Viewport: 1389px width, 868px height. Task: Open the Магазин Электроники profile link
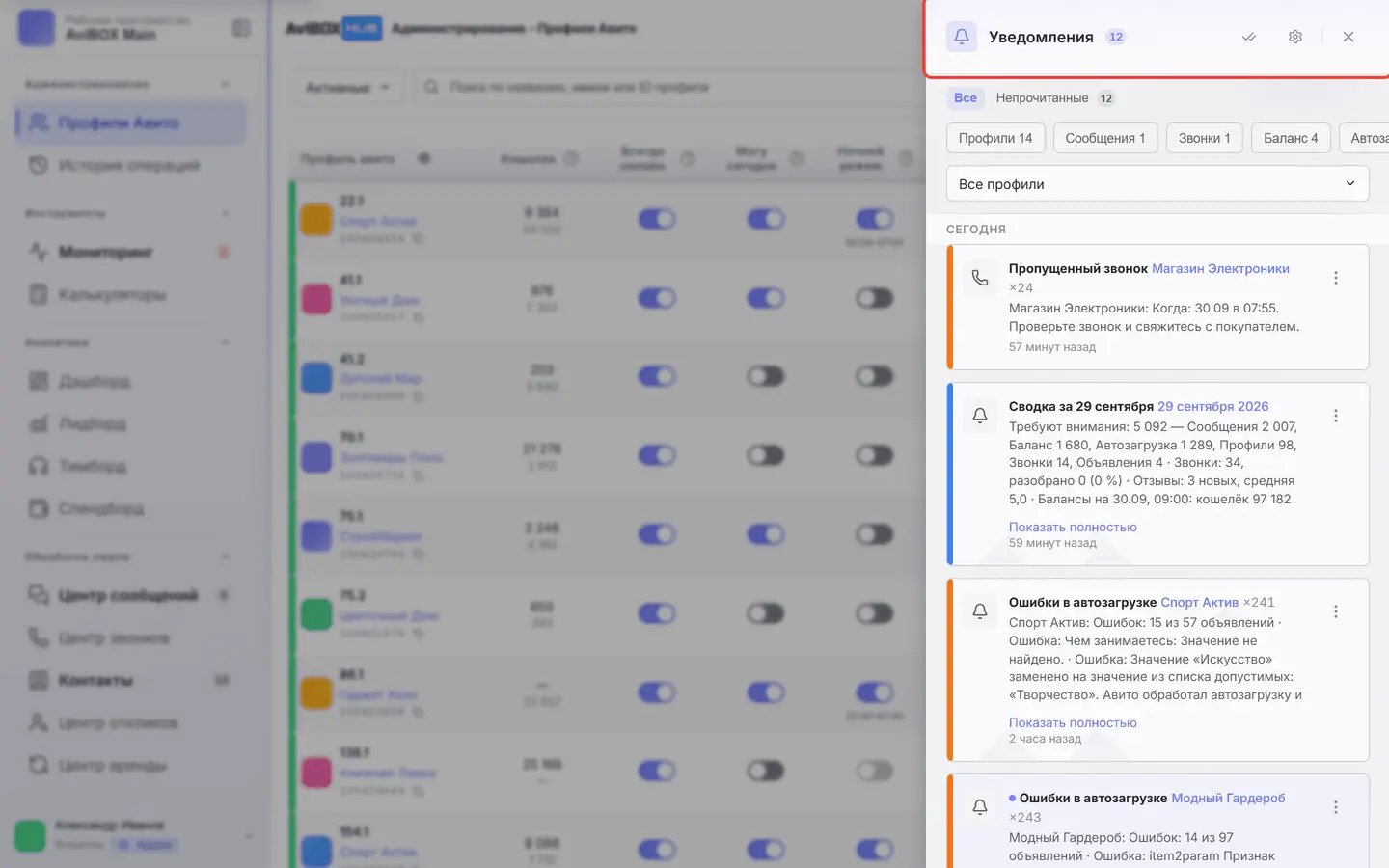click(1220, 269)
